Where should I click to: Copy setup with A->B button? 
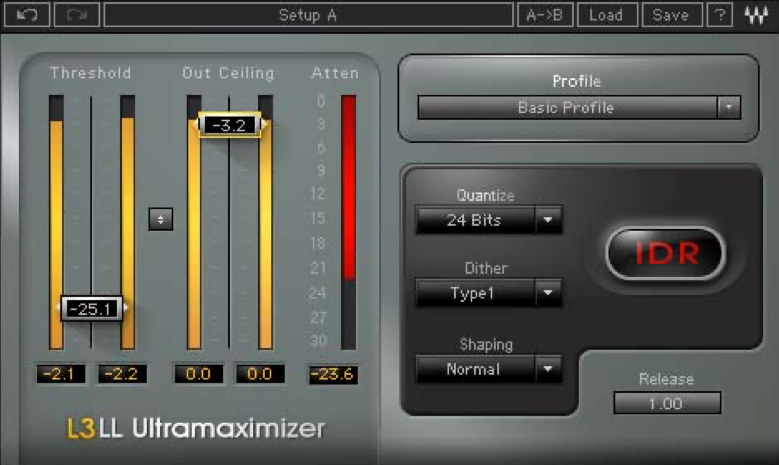(x=545, y=15)
